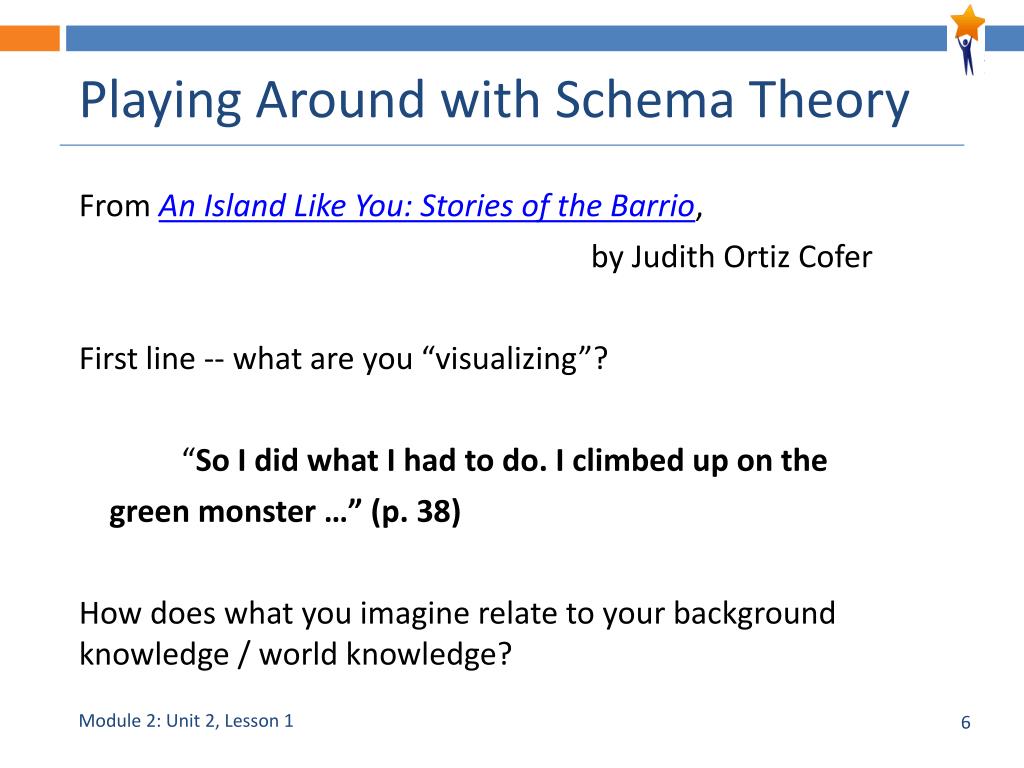Open the An Island Like You link
The width and height of the screenshot is (1024, 768).
[426, 206]
